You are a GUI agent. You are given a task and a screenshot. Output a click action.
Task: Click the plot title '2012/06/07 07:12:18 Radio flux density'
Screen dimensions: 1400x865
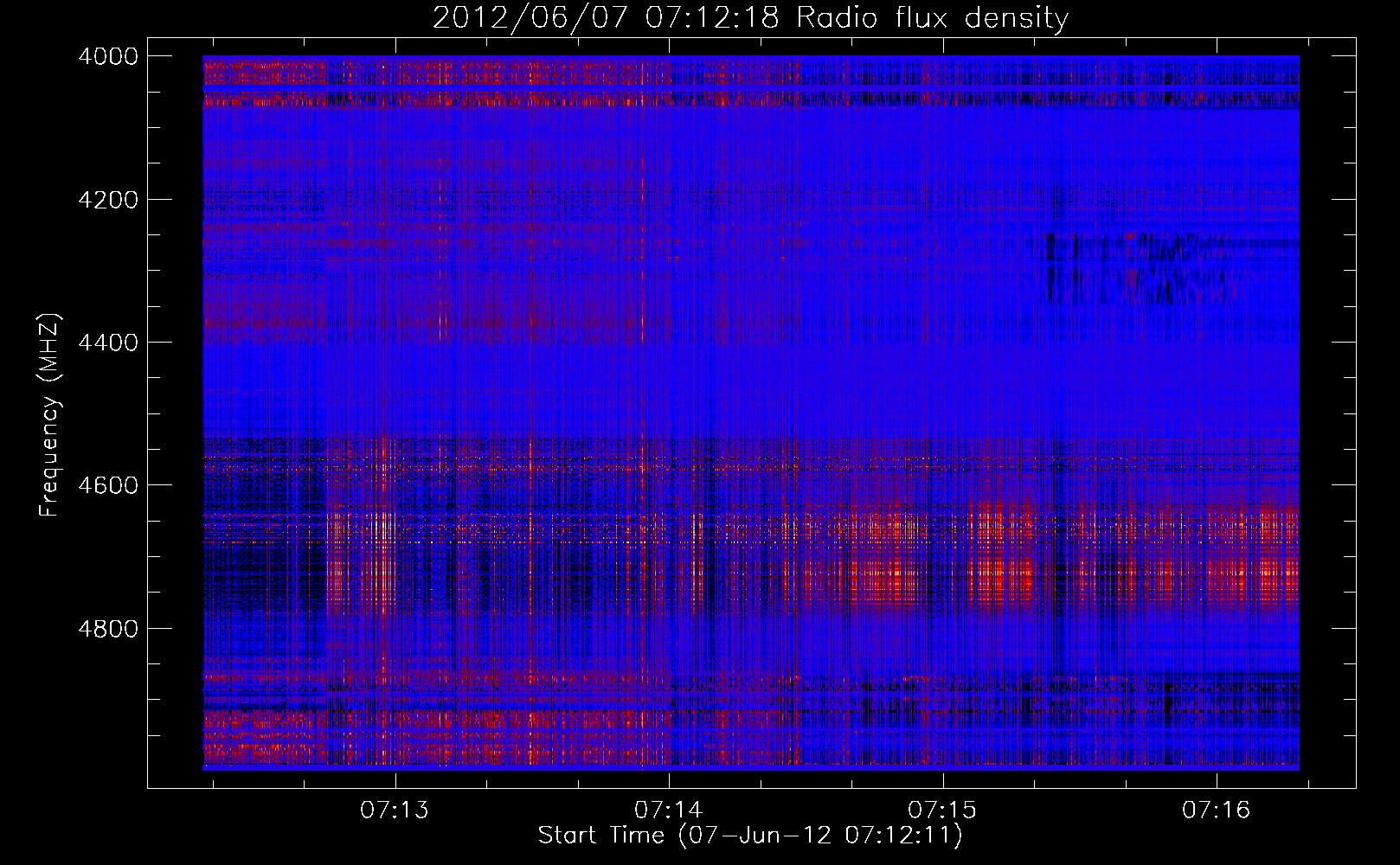click(x=750, y=17)
